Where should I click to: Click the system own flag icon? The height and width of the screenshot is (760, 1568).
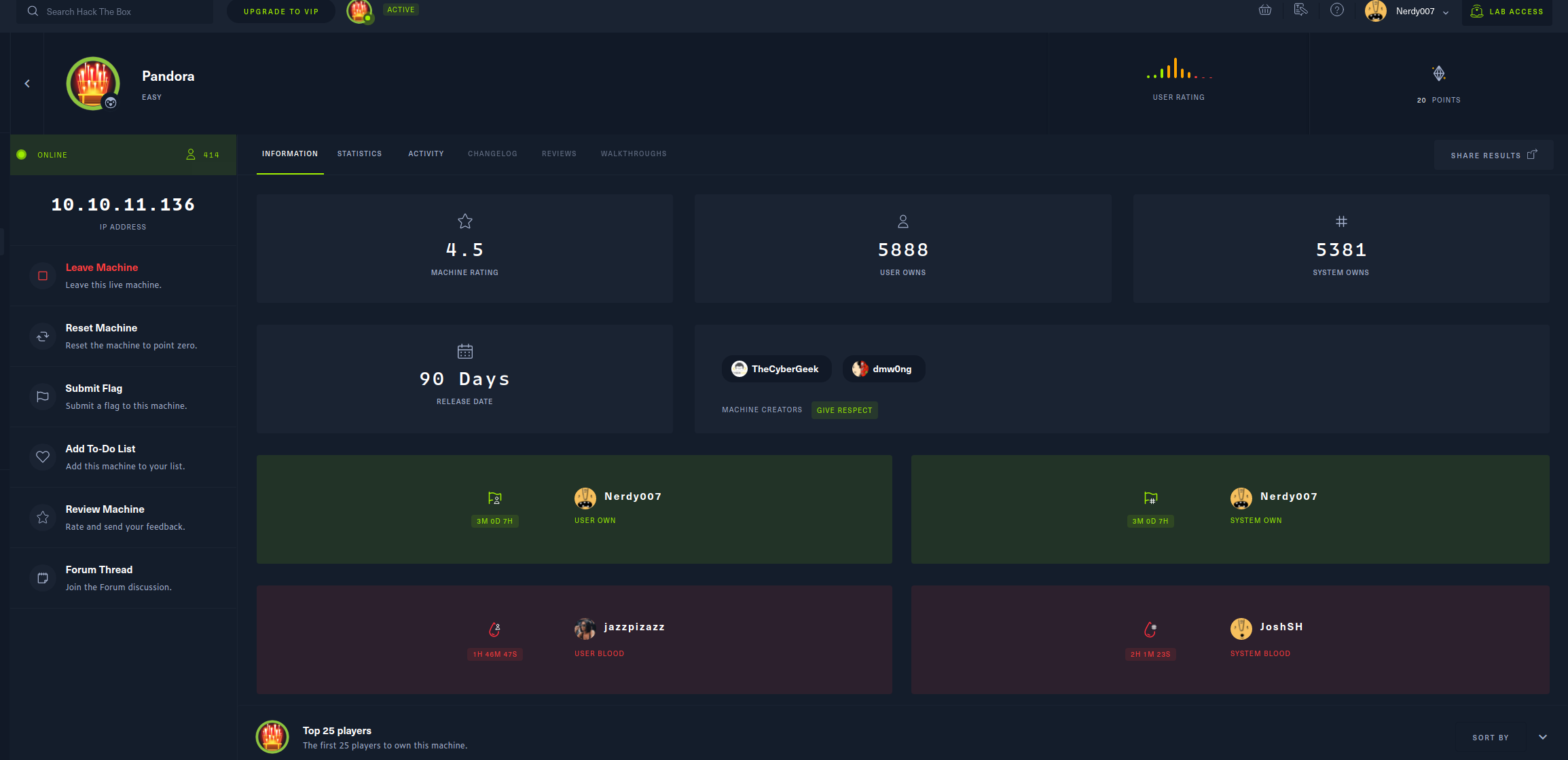(1150, 499)
